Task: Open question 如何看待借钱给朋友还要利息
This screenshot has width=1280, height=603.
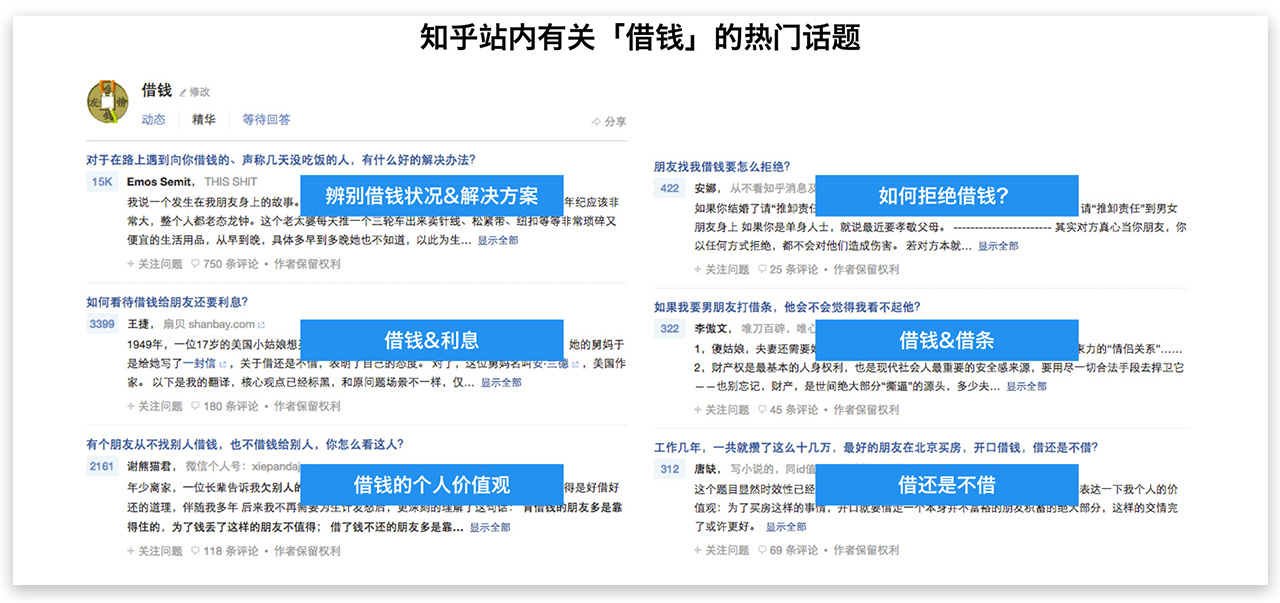Action: (167, 302)
